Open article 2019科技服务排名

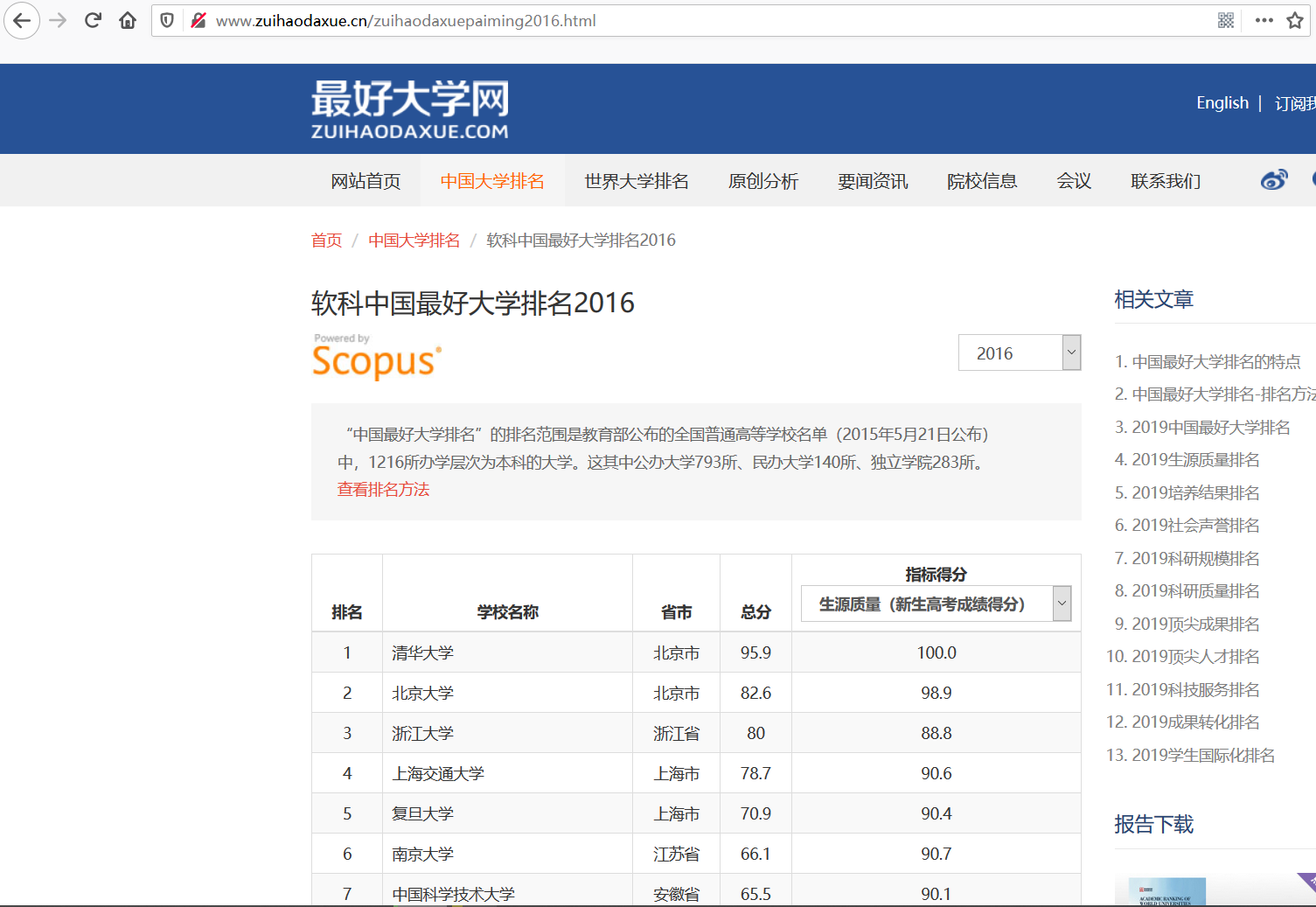[x=1195, y=690]
